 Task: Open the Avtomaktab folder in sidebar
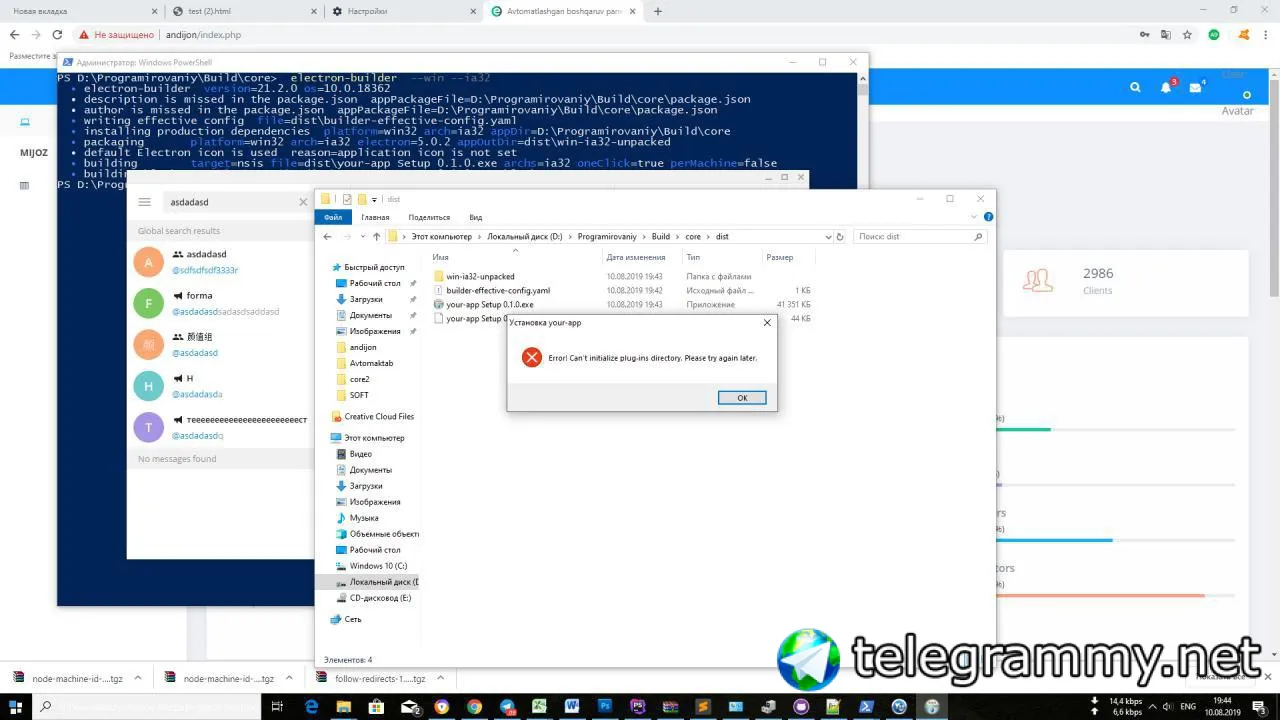[x=371, y=363]
